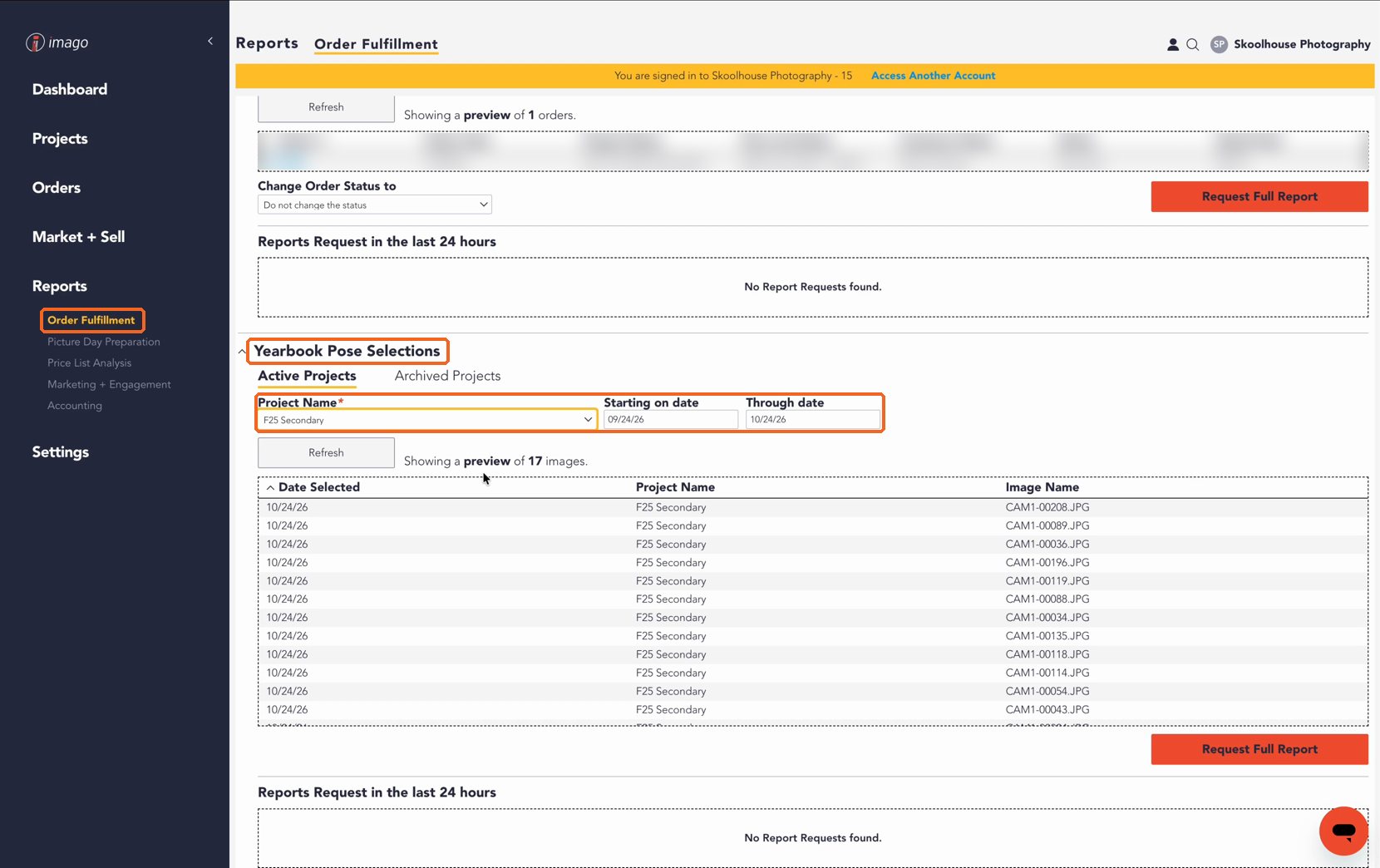Select Accounting report
The width and height of the screenshot is (1380, 868).
[x=75, y=406]
